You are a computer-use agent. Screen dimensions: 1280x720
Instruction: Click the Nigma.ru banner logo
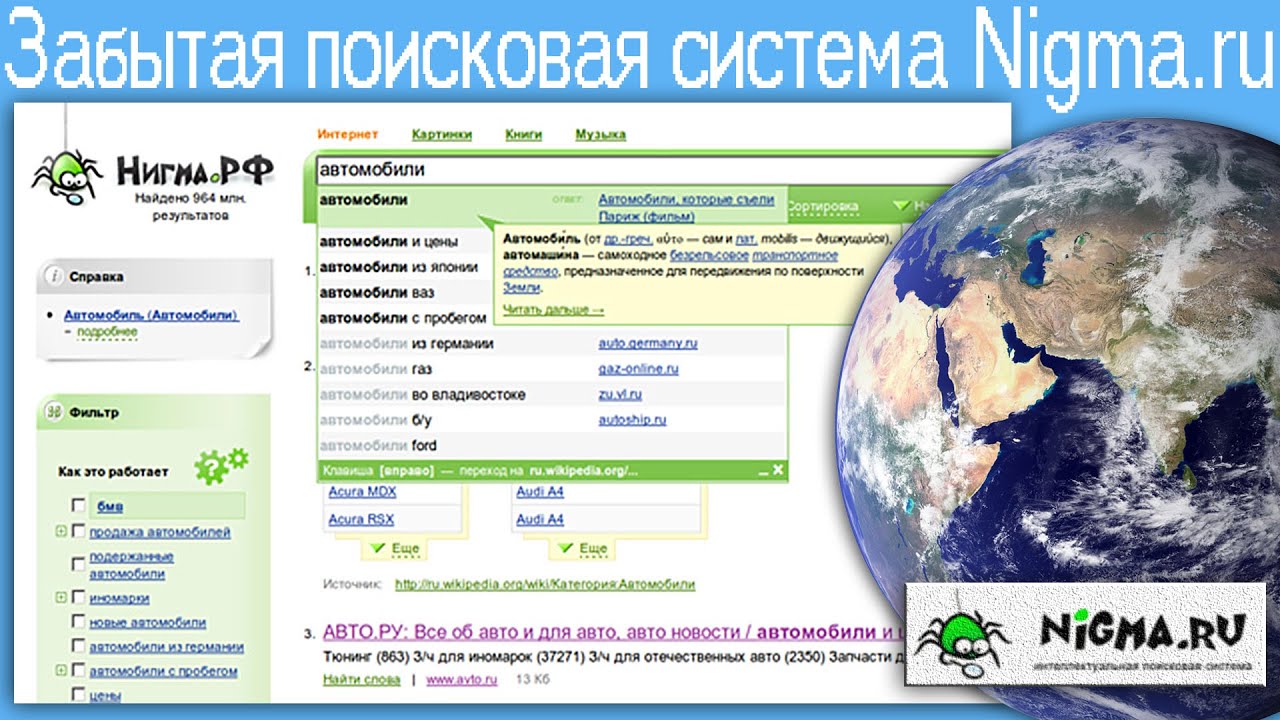pyautogui.click(x=1084, y=635)
